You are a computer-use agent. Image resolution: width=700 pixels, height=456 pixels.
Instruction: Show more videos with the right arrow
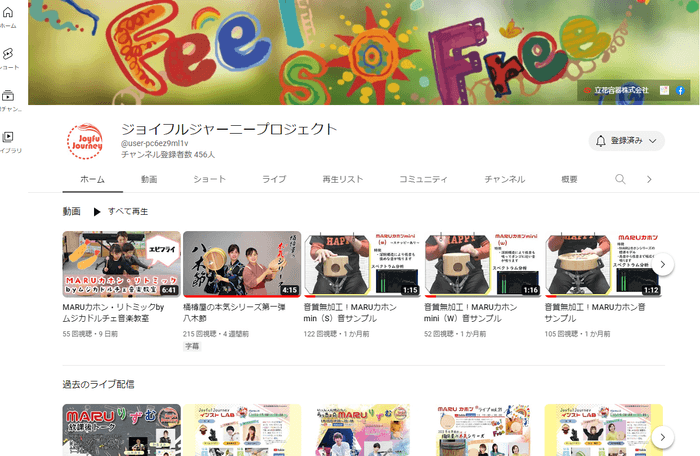(x=661, y=264)
